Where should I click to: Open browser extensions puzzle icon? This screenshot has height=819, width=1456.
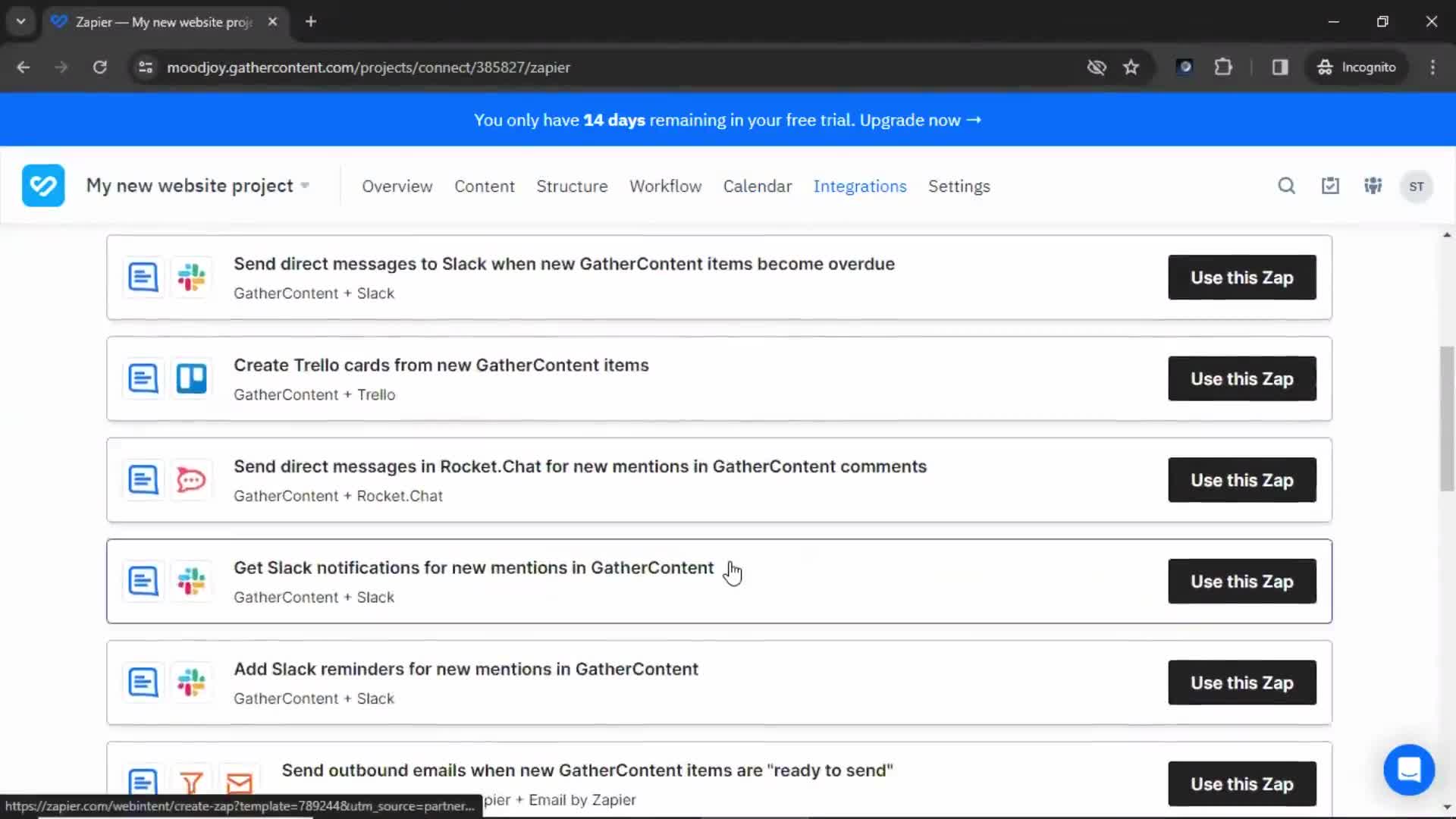pos(1222,67)
